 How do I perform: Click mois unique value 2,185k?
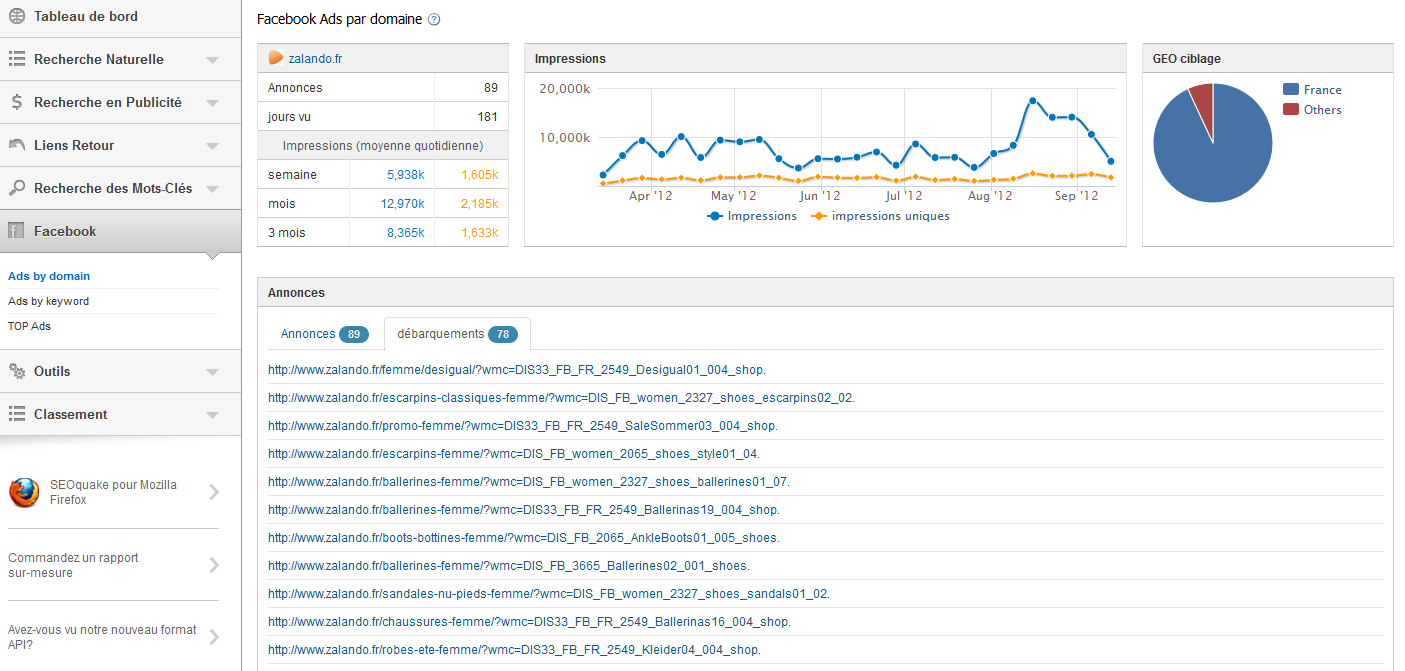pyautogui.click(x=479, y=204)
